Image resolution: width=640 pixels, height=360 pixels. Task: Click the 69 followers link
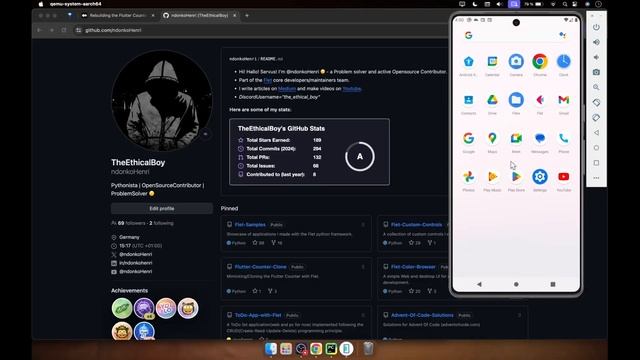coord(131,223)
